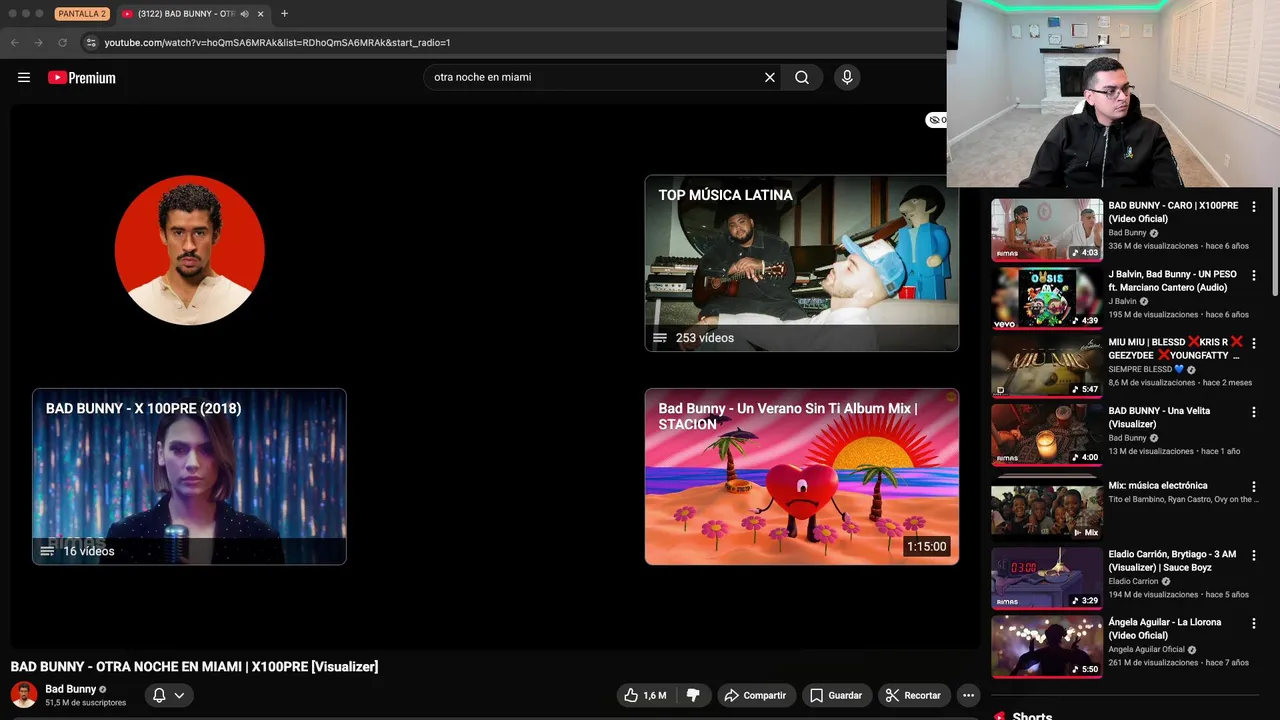
Task: Play Ángela Aguilar La Llorona thumbnail
Action: point(1047,646)
